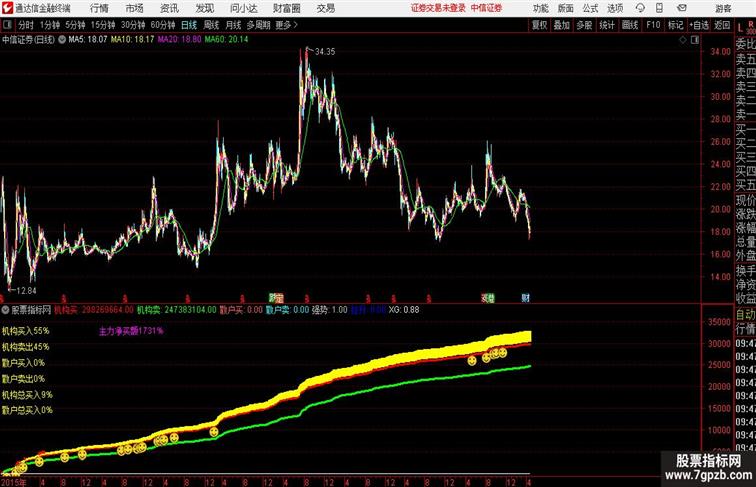Switch to 分时 chart period
Image resolution: width=756 pixels, height=487 pixels.
point(26,25)
